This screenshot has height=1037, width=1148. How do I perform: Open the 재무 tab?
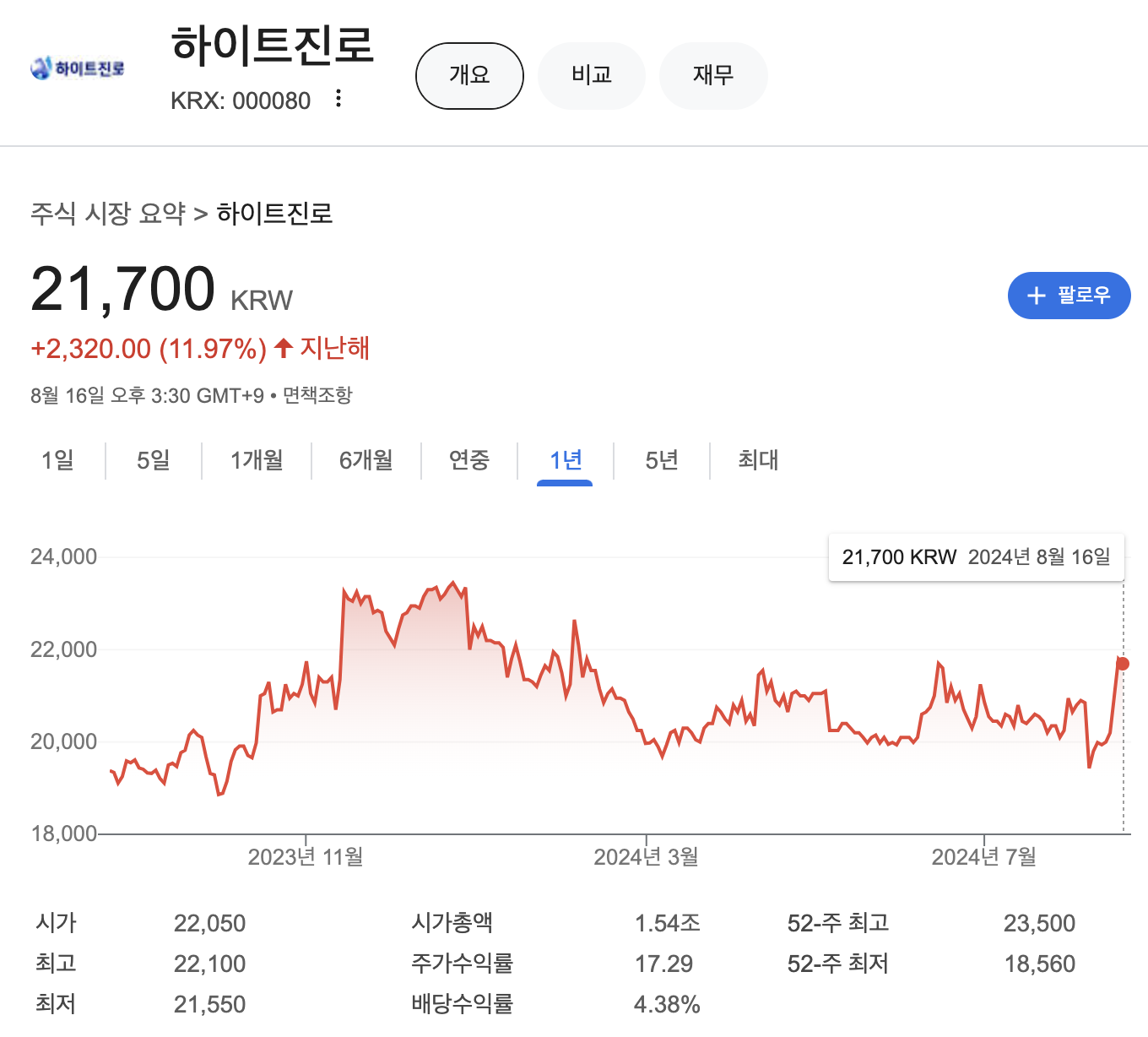tap(713, 76)
